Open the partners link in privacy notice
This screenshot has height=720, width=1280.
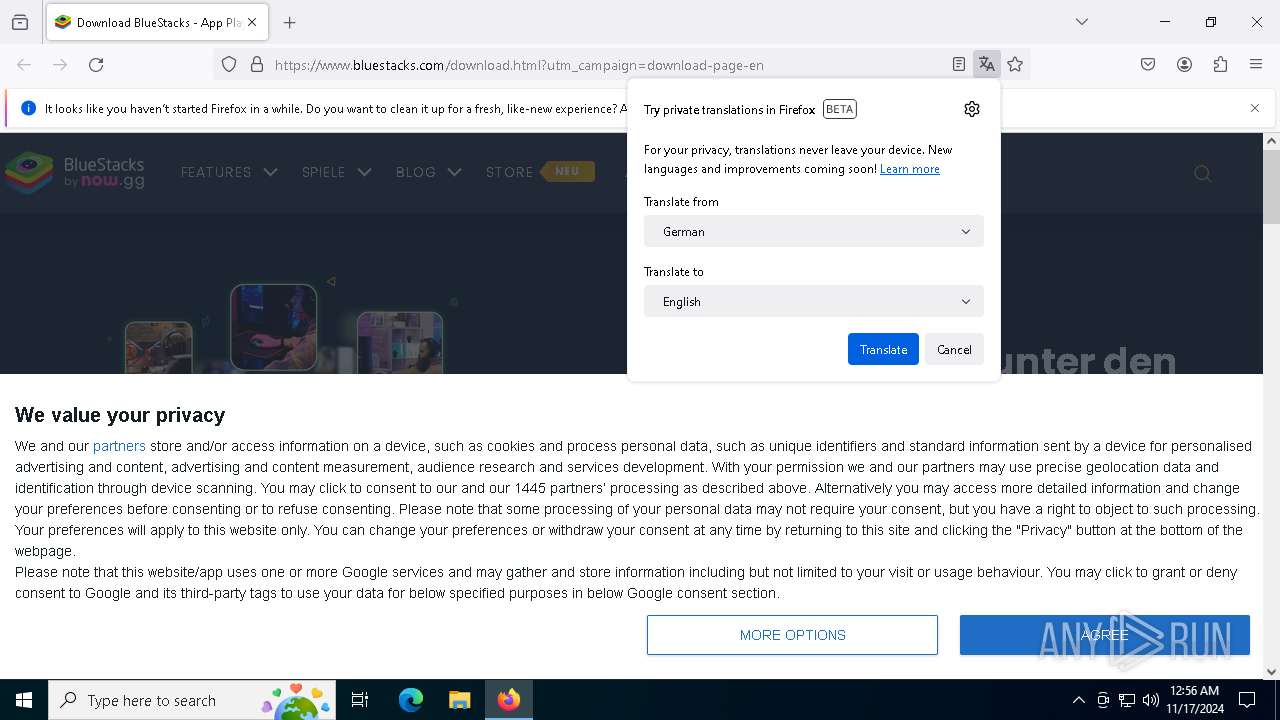tap(119, 446)
